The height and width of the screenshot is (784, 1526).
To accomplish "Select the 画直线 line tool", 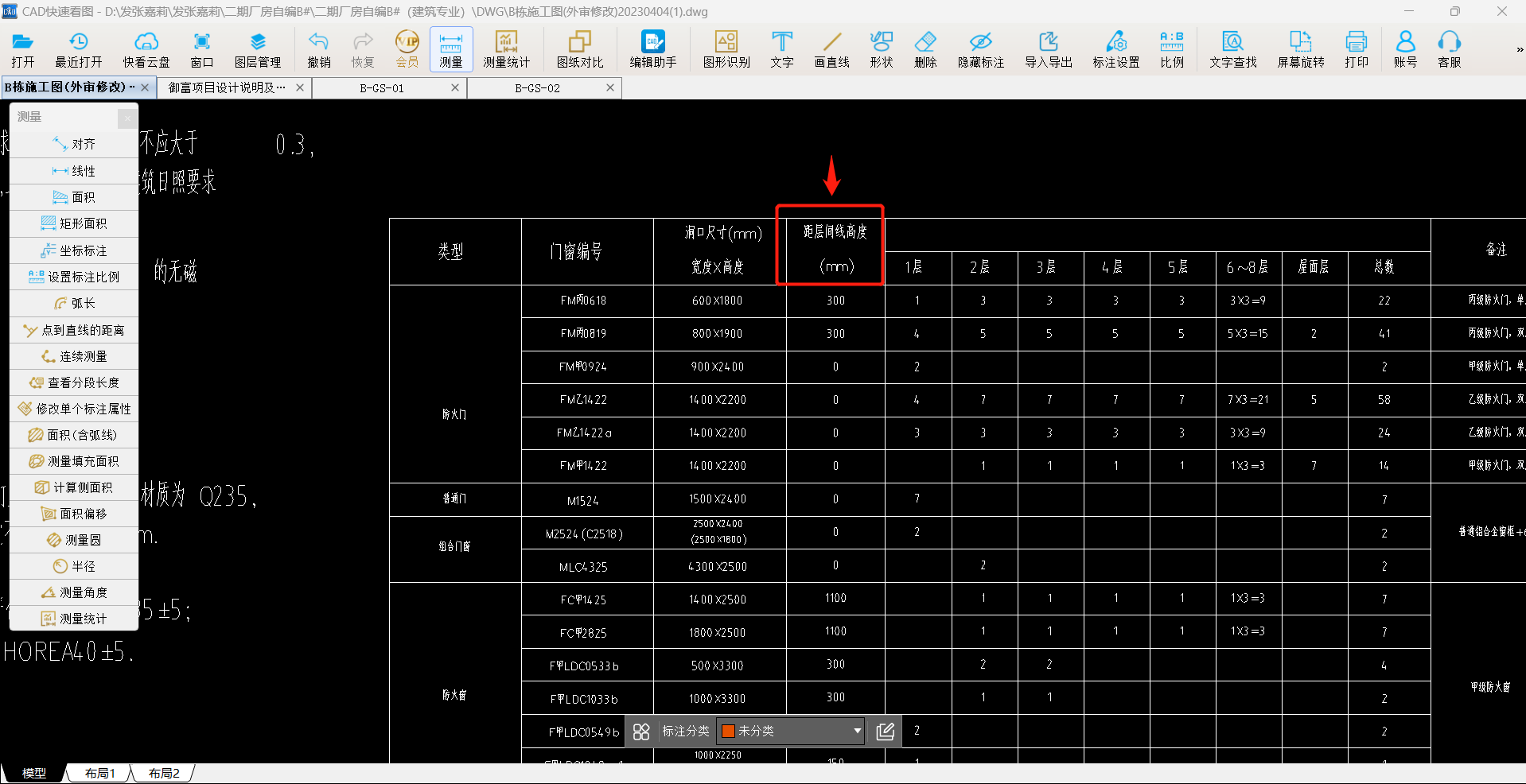I will 832,49.
